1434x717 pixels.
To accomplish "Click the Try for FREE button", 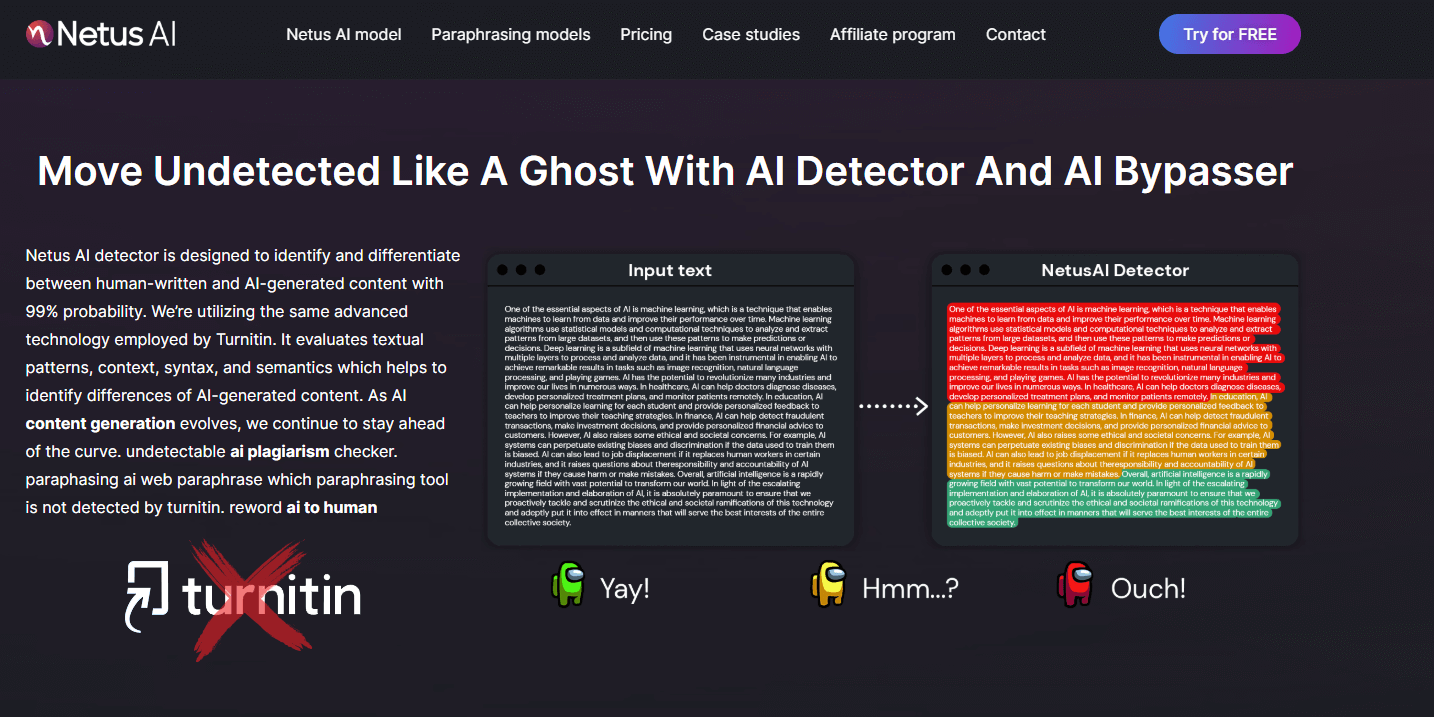I will click(x=1229, y=33).
